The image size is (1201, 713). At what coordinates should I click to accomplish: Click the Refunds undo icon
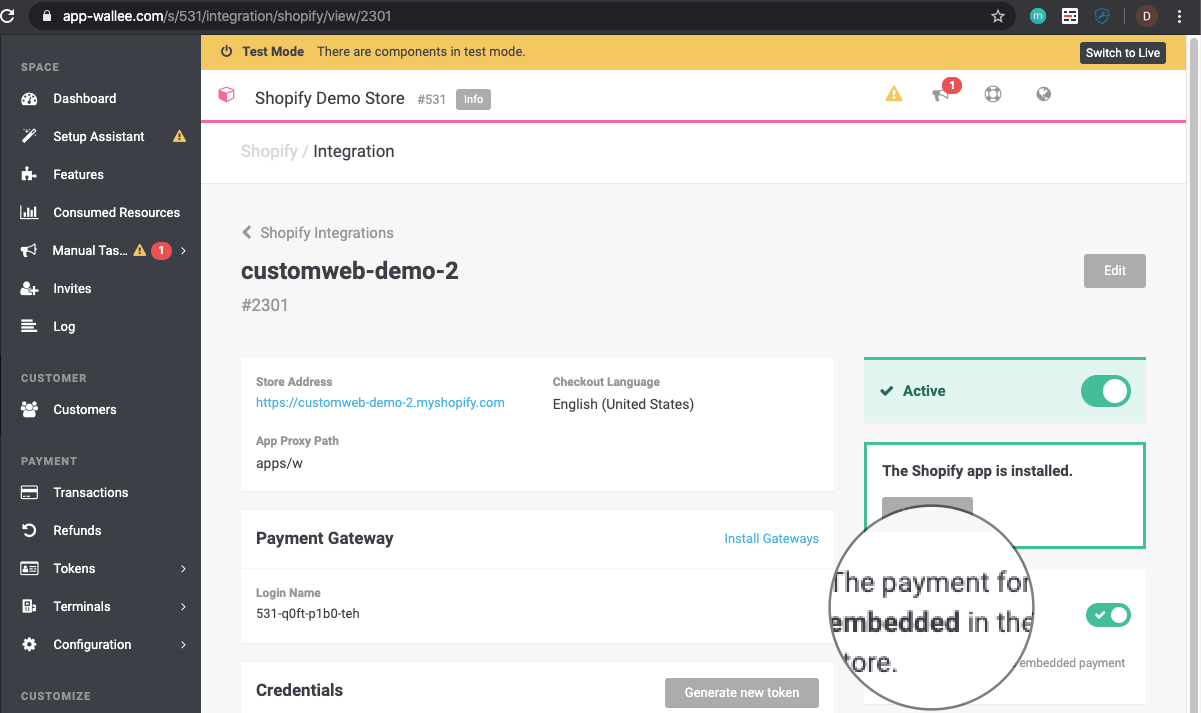click(x=29, y=531)
